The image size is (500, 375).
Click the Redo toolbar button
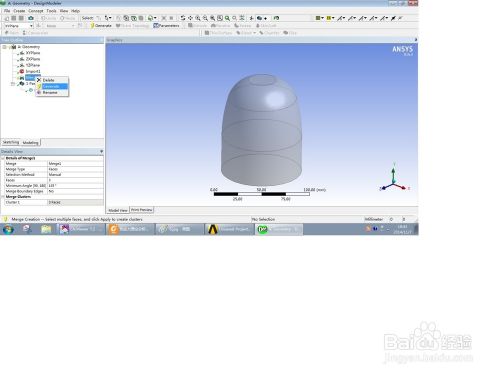point(67,18)
